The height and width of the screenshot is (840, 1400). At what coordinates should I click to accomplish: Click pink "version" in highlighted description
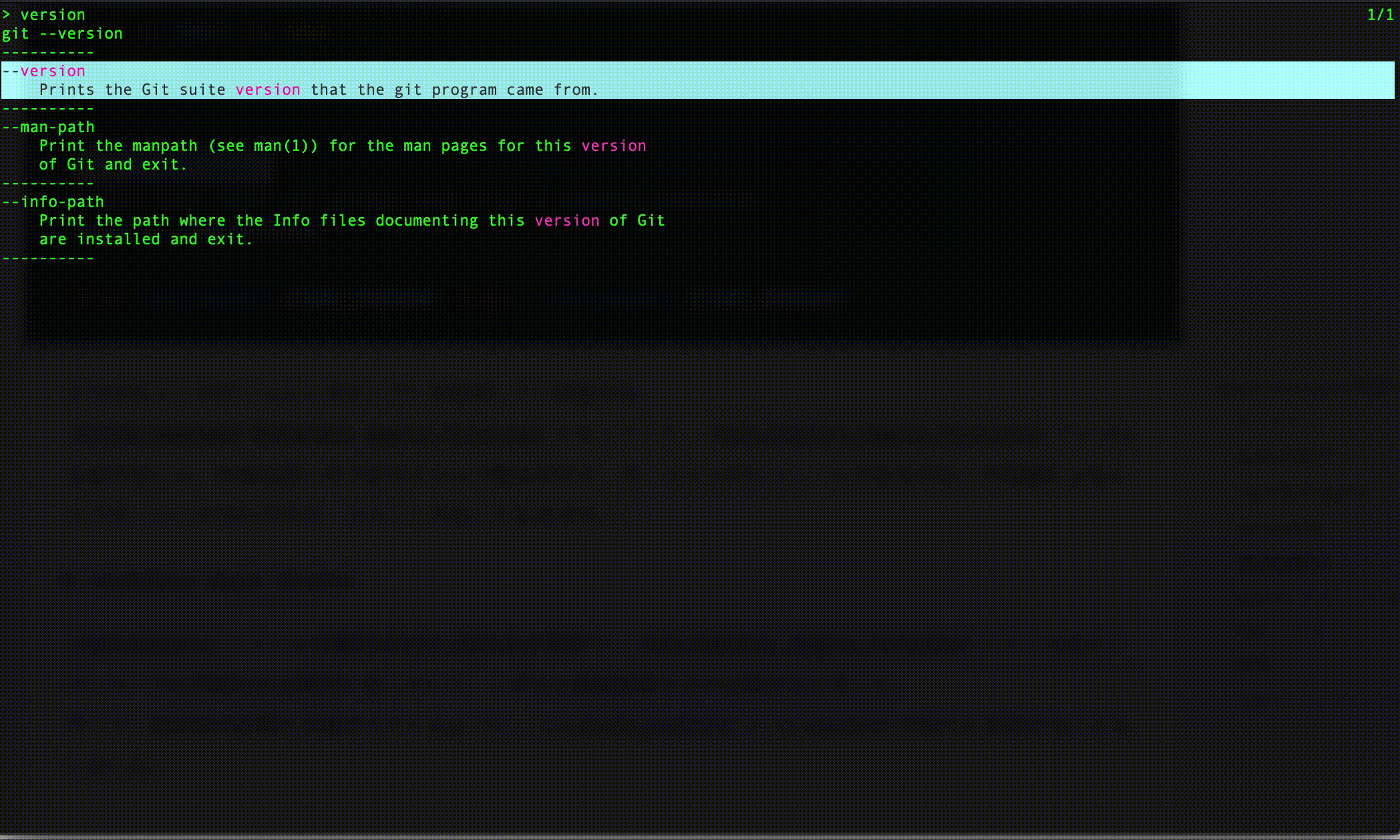coord(268,89)
